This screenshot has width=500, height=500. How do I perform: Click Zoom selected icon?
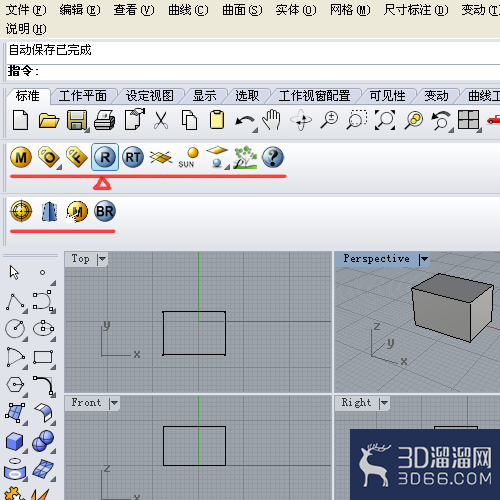click(x=413, y=120)
